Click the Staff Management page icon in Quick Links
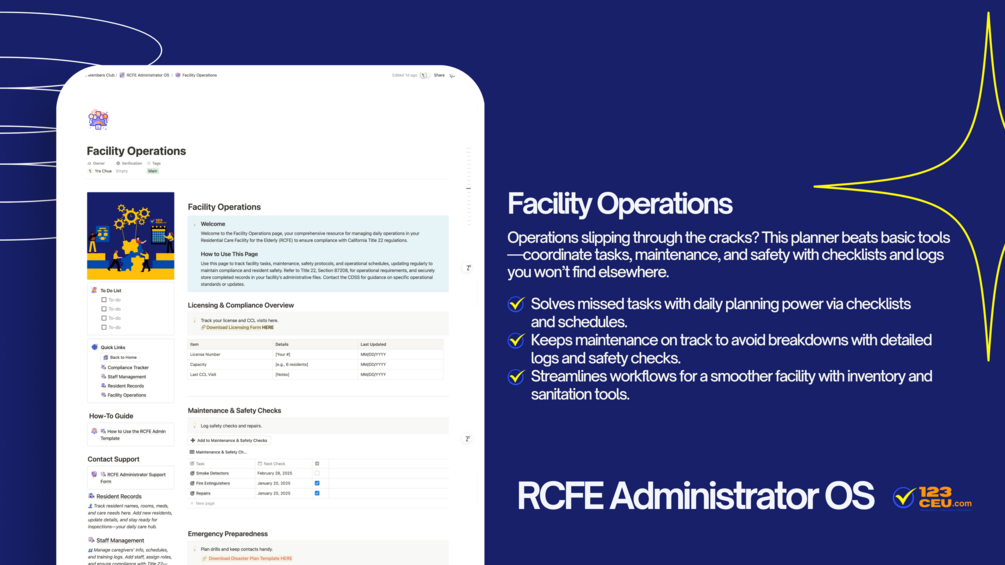Viewport: 1005px width, 565px height. (x=103, y=377)
